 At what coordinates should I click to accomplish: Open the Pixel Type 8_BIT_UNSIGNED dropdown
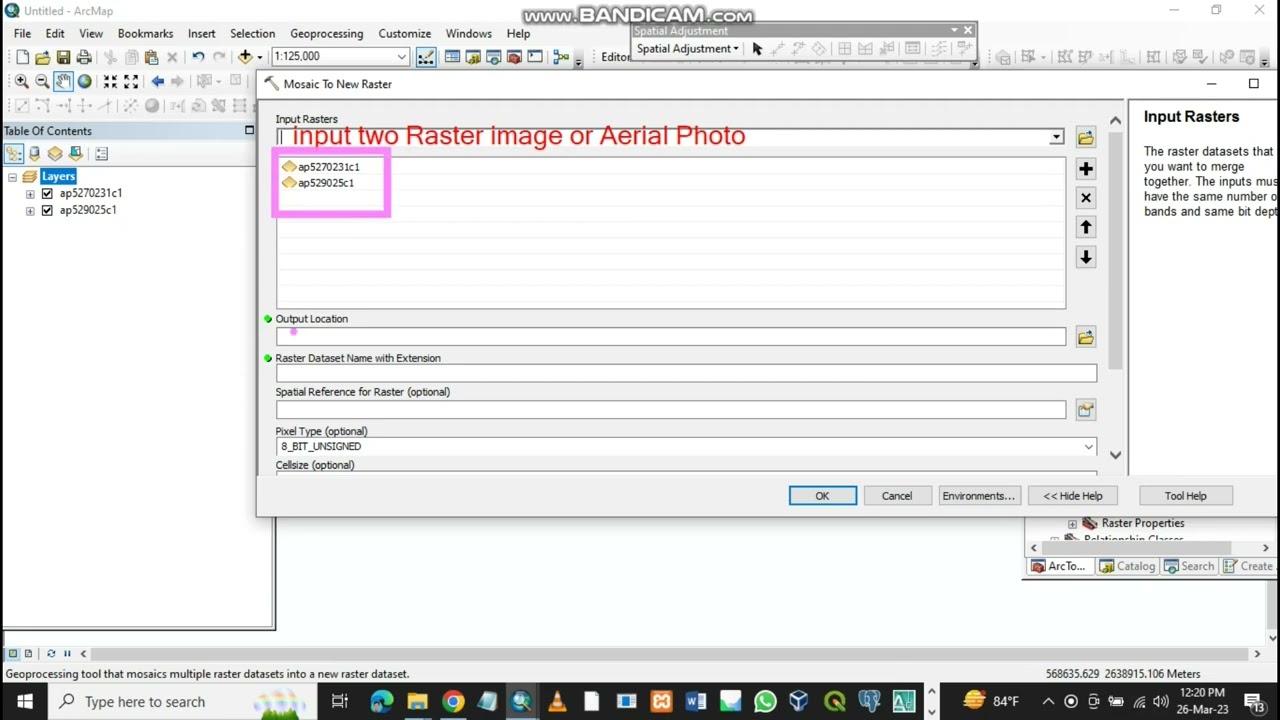click(1088, 447)
